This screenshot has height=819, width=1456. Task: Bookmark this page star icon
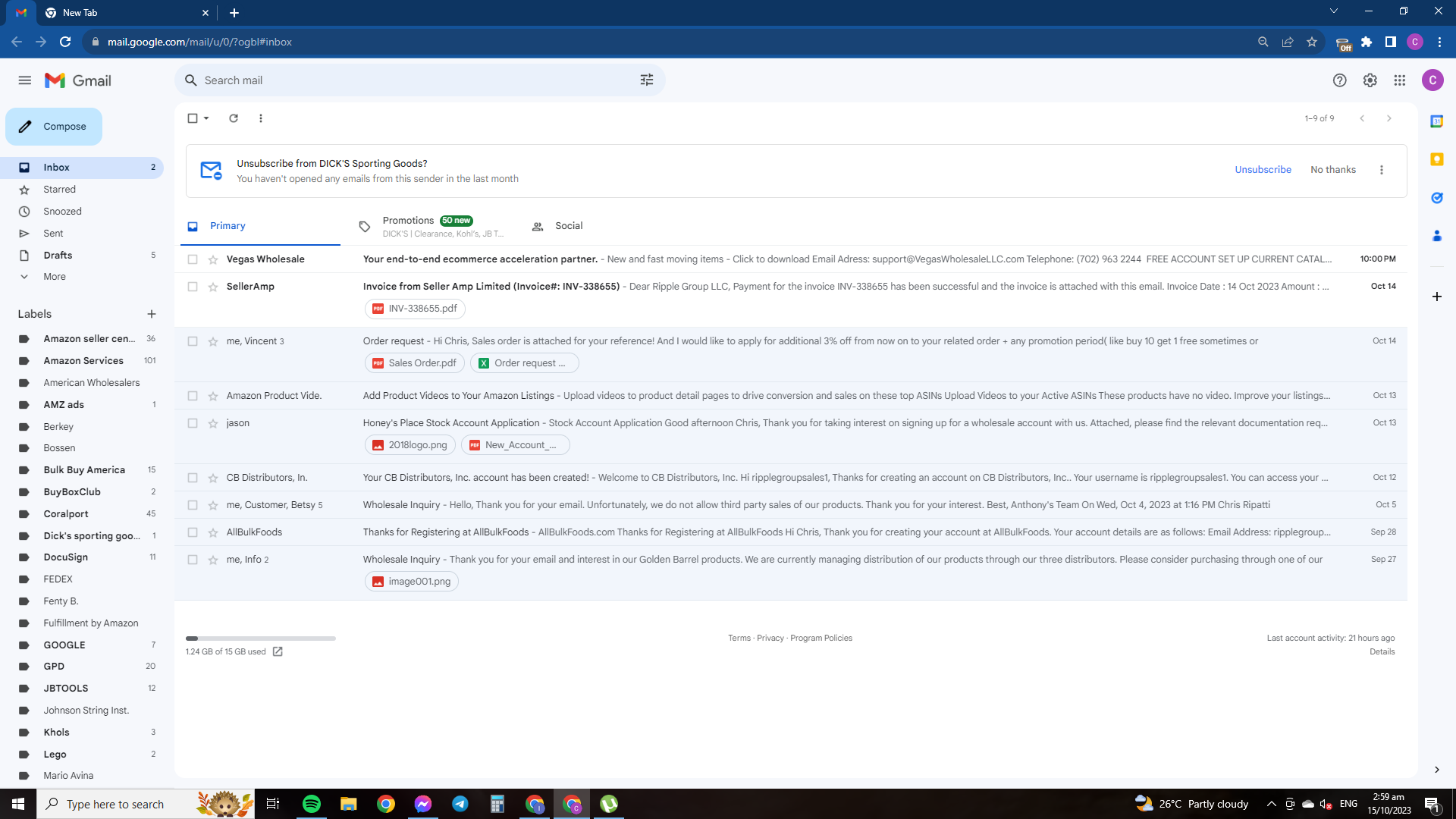coord(1312,42)
